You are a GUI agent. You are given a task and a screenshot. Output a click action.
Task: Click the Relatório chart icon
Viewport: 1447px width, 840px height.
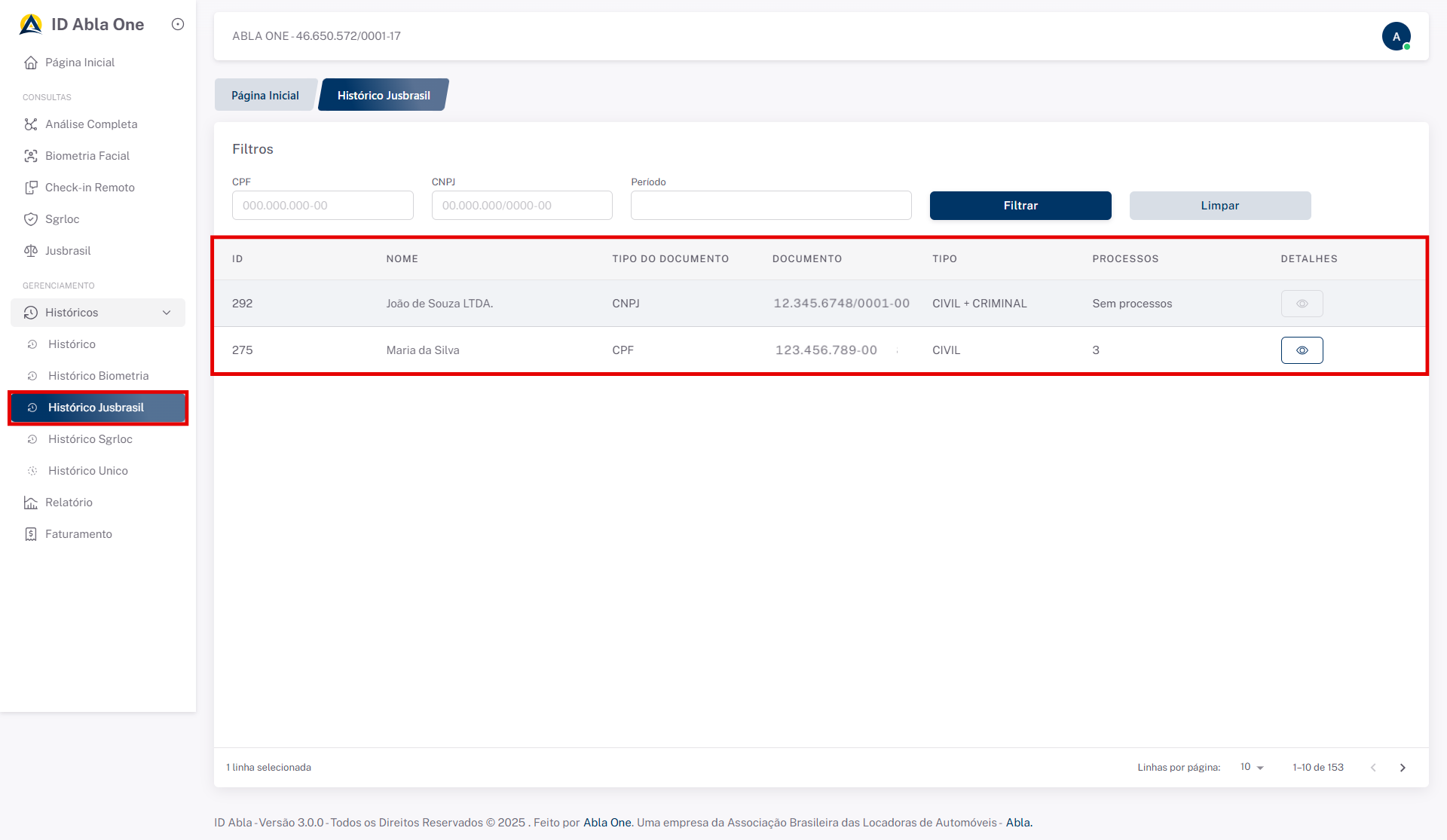point(30,502)
